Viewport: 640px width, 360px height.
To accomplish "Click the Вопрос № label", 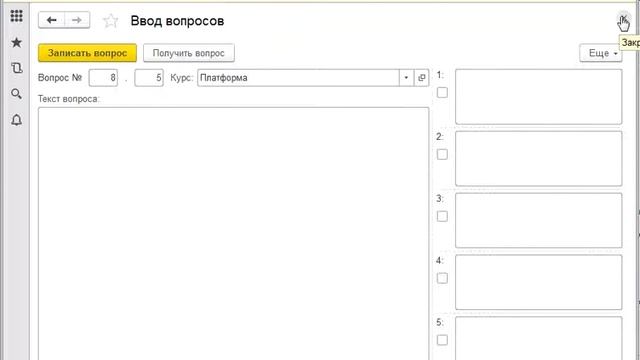I will pos(60,78).
